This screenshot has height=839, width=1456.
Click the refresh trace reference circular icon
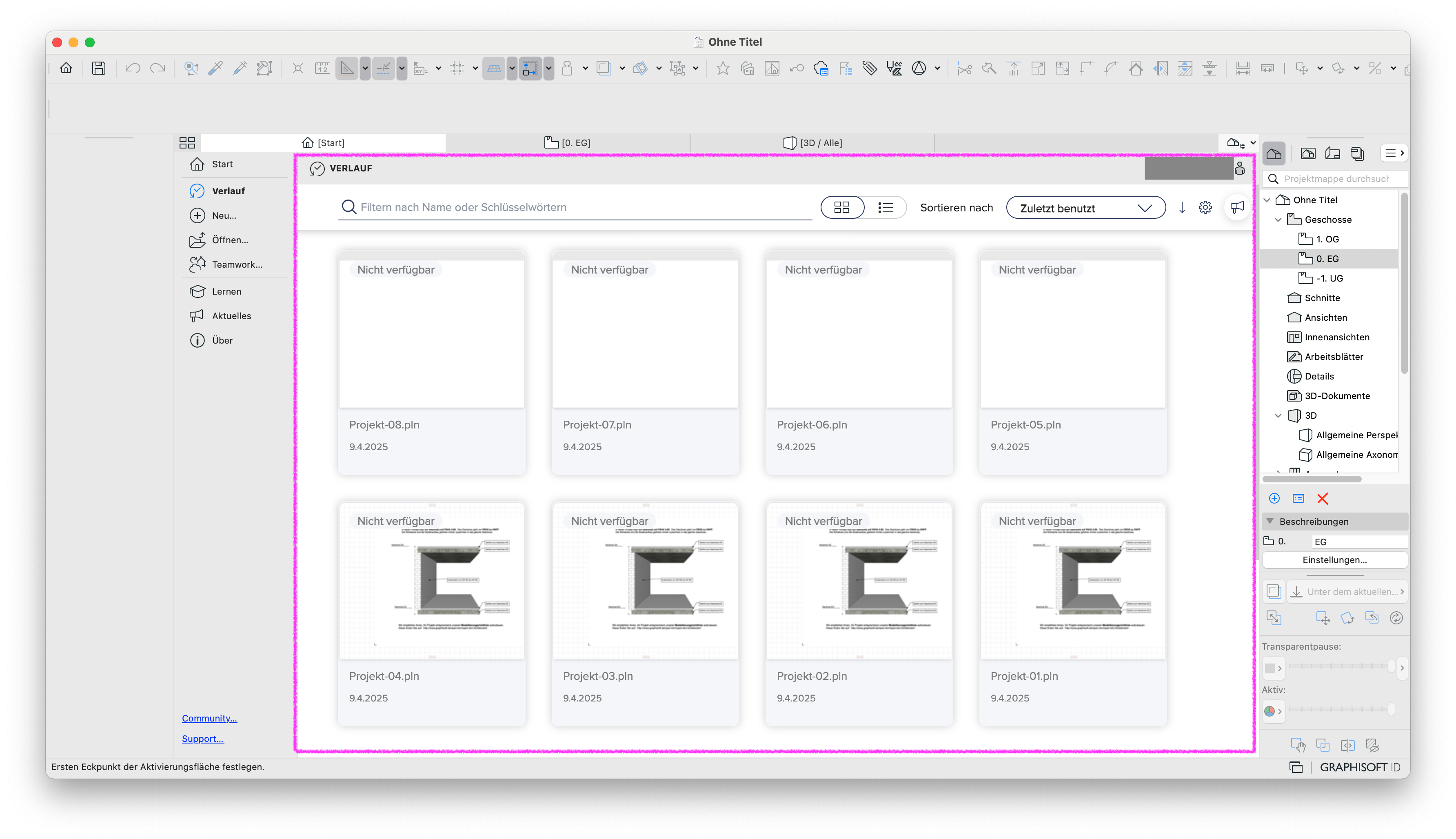coord(1396,618)
